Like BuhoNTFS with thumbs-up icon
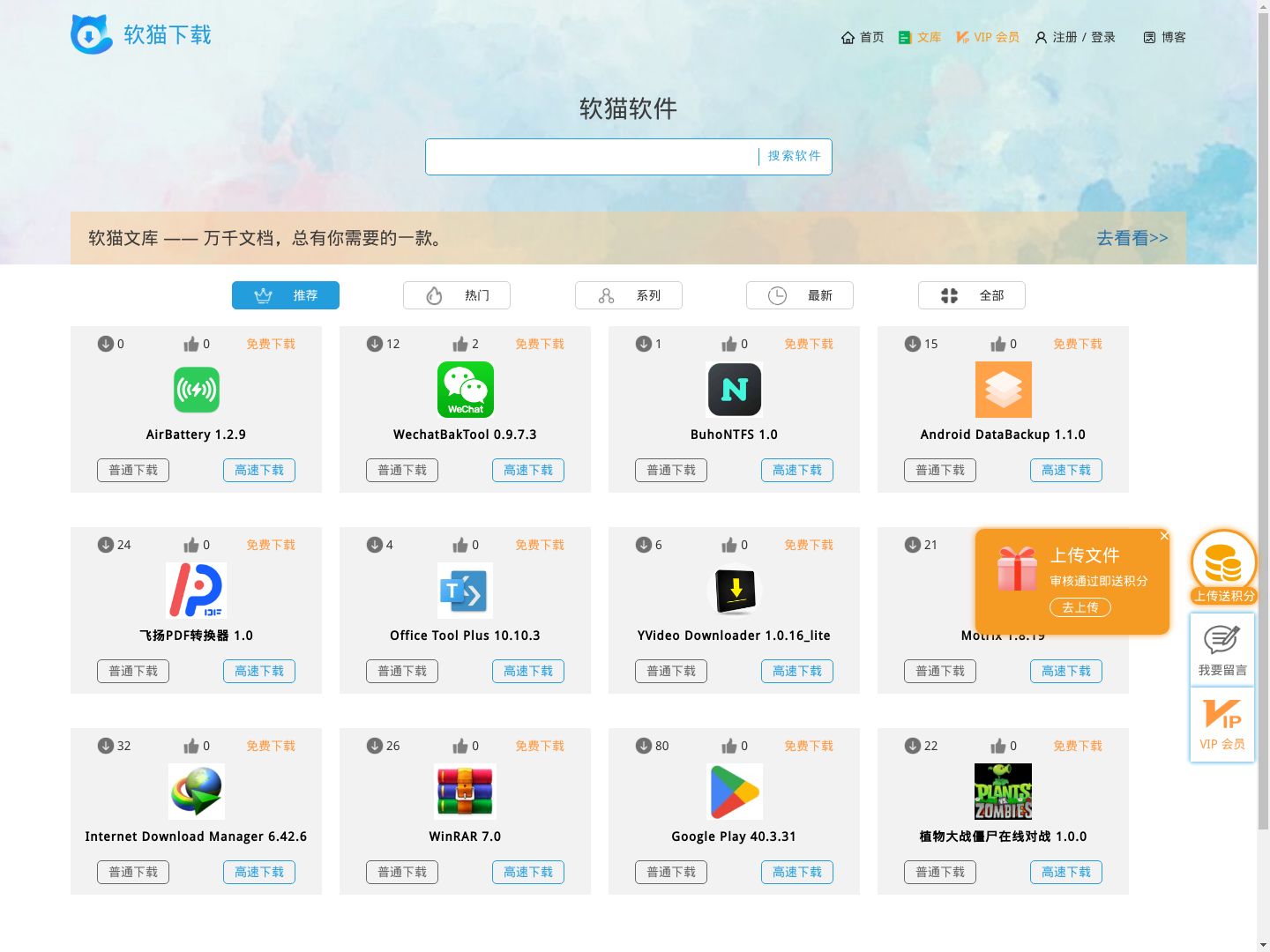Screen dimensions: 1270x952 click(x=729, y=344)
